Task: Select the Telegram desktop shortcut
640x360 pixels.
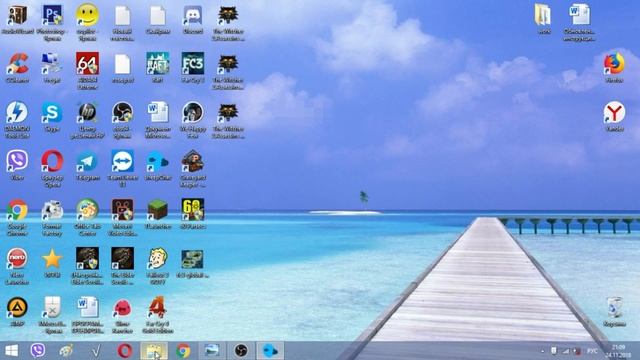Action: 87,162
